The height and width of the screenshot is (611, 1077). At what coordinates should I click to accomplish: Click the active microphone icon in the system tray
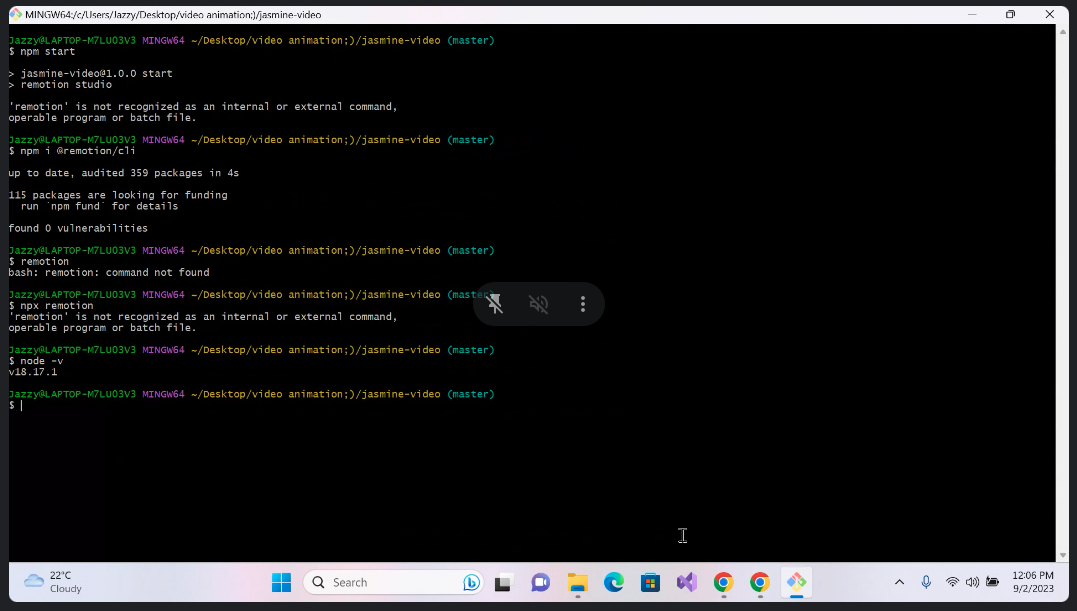point(926,582)
